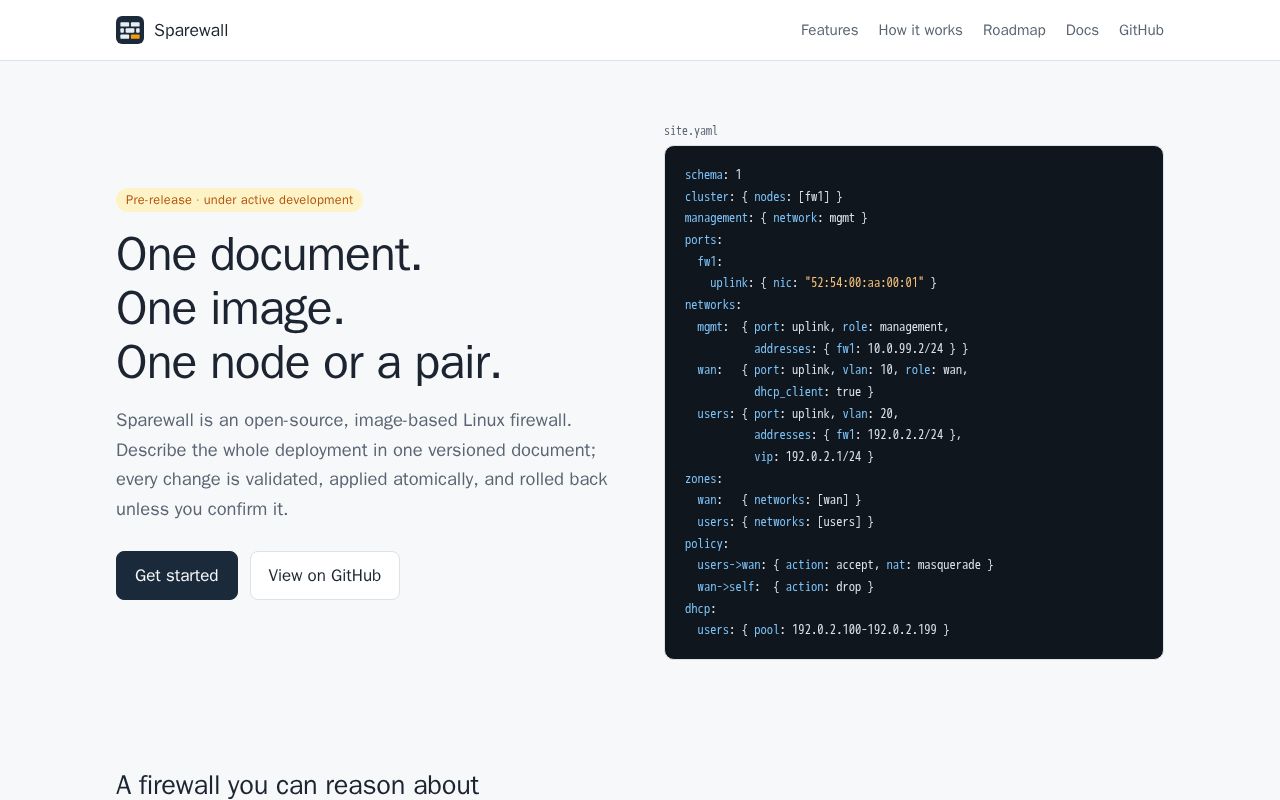Click the 'users->wan' policy line
Screen dimensions: 1280x800
pyautogui.click(x=845, y=565)
